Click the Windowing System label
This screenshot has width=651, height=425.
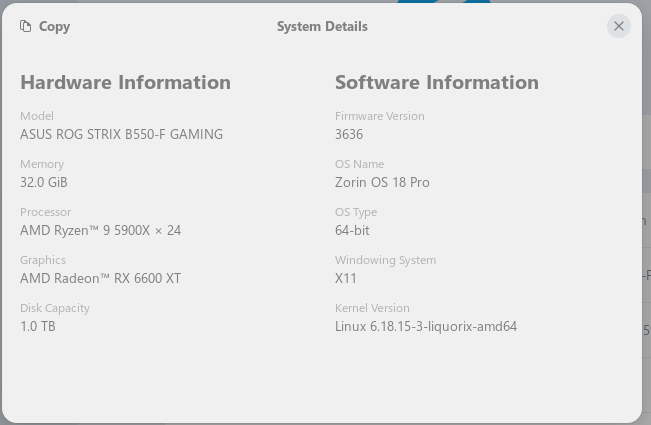pyautogui.click(x=385, y=260)
